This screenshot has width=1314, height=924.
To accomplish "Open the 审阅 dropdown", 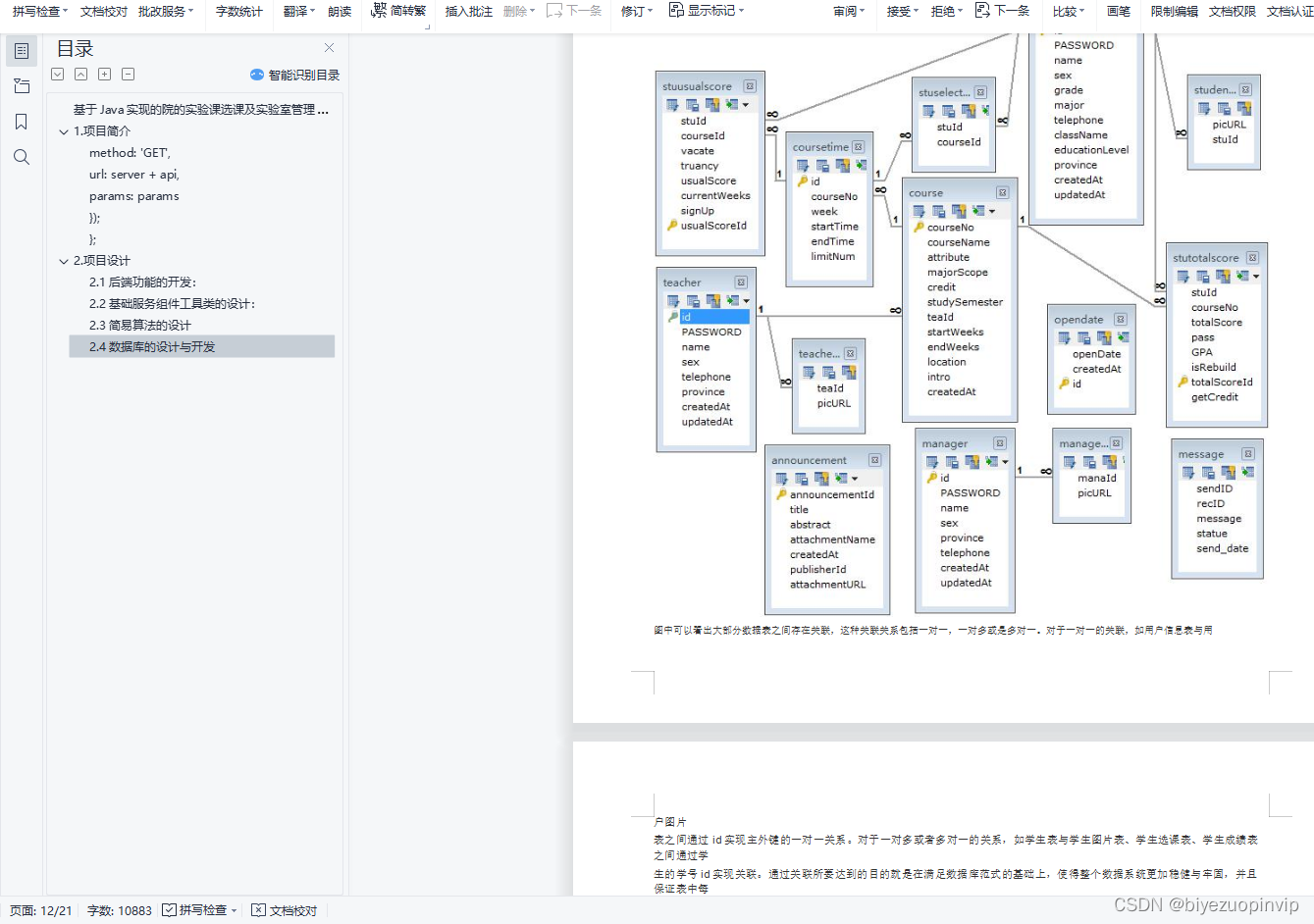I will point(849,11).
